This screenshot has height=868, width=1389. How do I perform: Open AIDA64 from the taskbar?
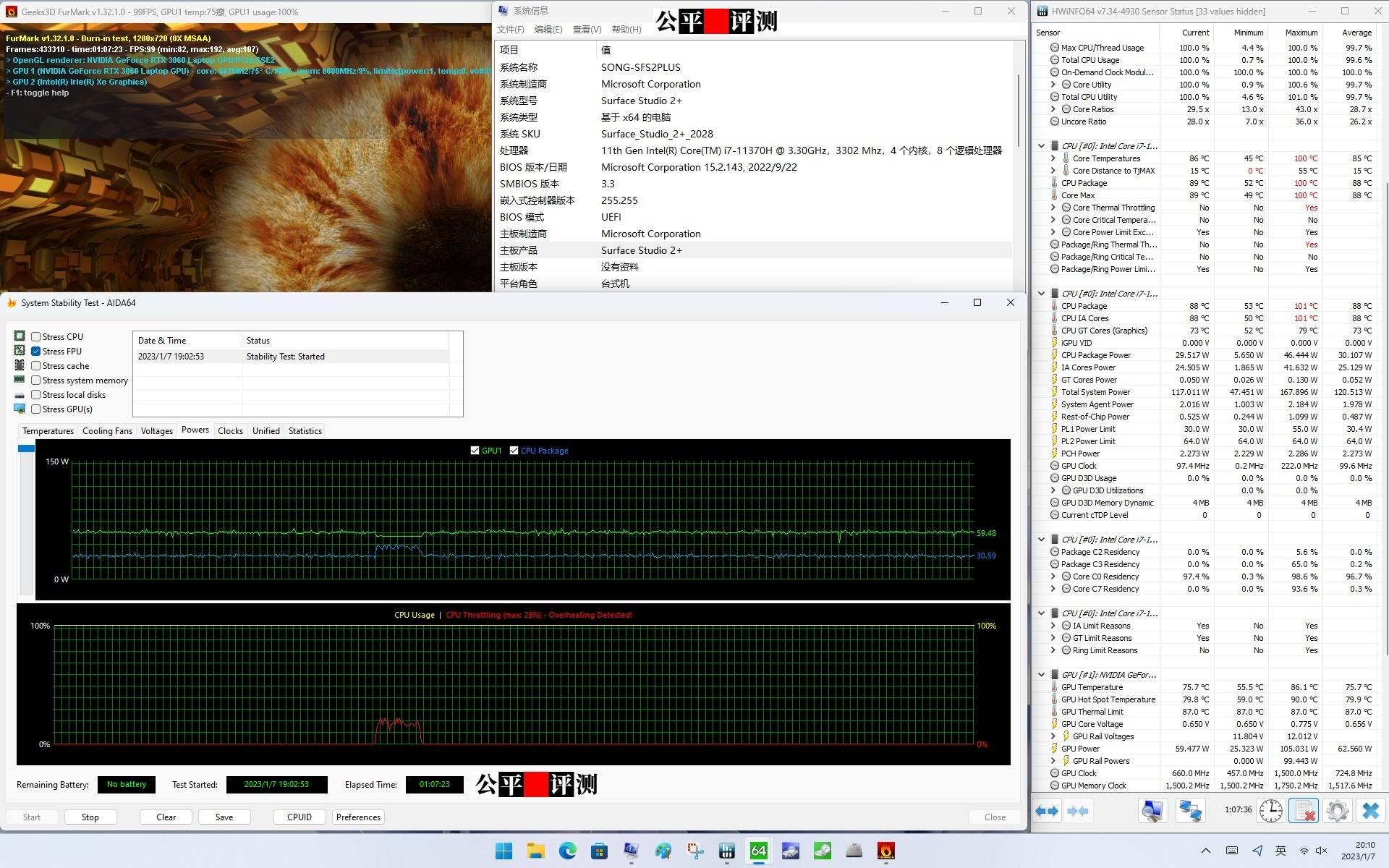[758, 851]
